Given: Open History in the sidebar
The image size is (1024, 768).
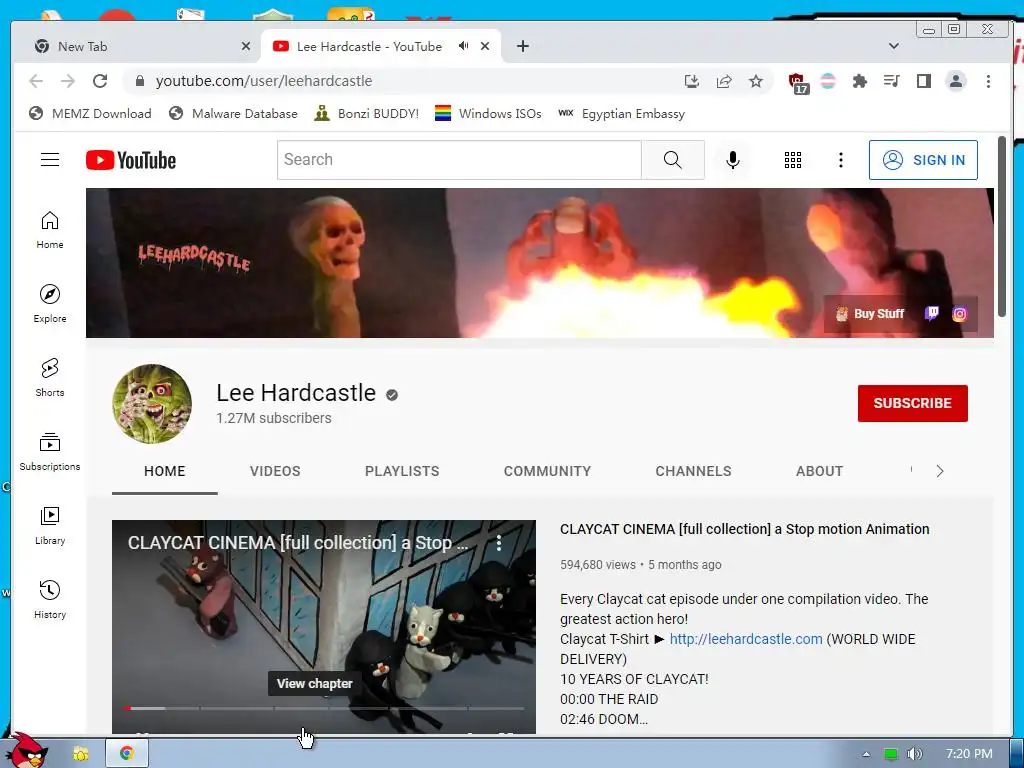Looking at the screenshot, I should (50, 600).
